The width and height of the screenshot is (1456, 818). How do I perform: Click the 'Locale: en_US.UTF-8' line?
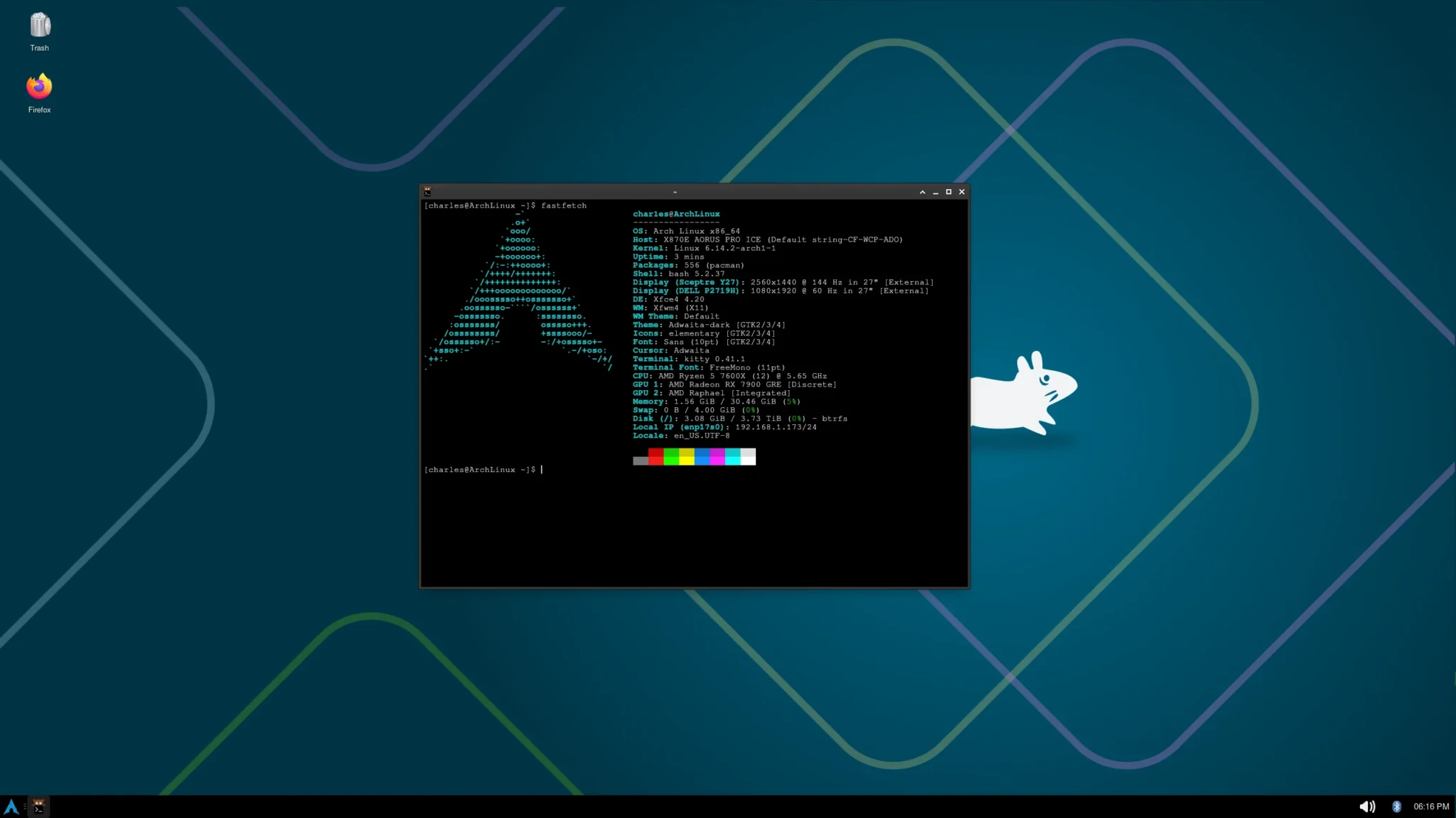[x=681, y=436]
